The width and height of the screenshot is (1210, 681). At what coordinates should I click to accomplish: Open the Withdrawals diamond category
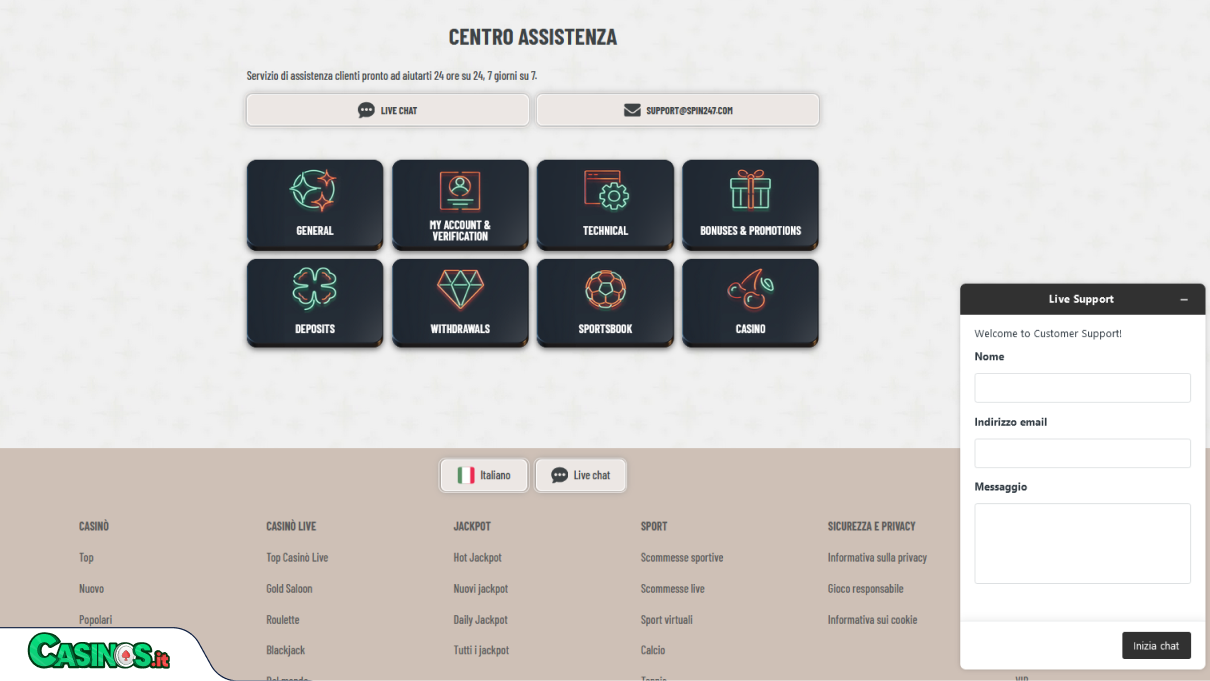point(460,302)
